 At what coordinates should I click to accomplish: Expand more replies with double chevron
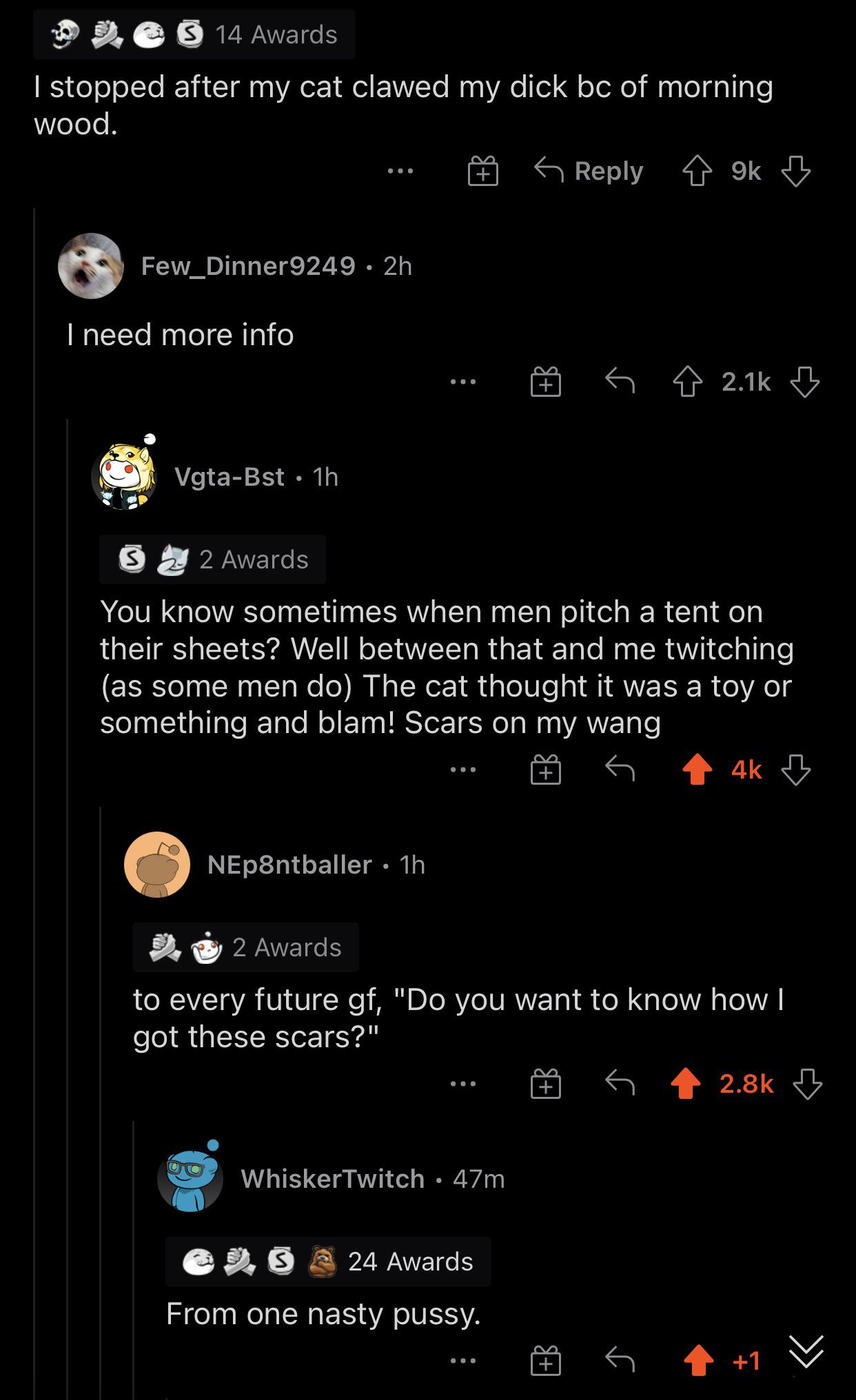[x=806, y=1351]
